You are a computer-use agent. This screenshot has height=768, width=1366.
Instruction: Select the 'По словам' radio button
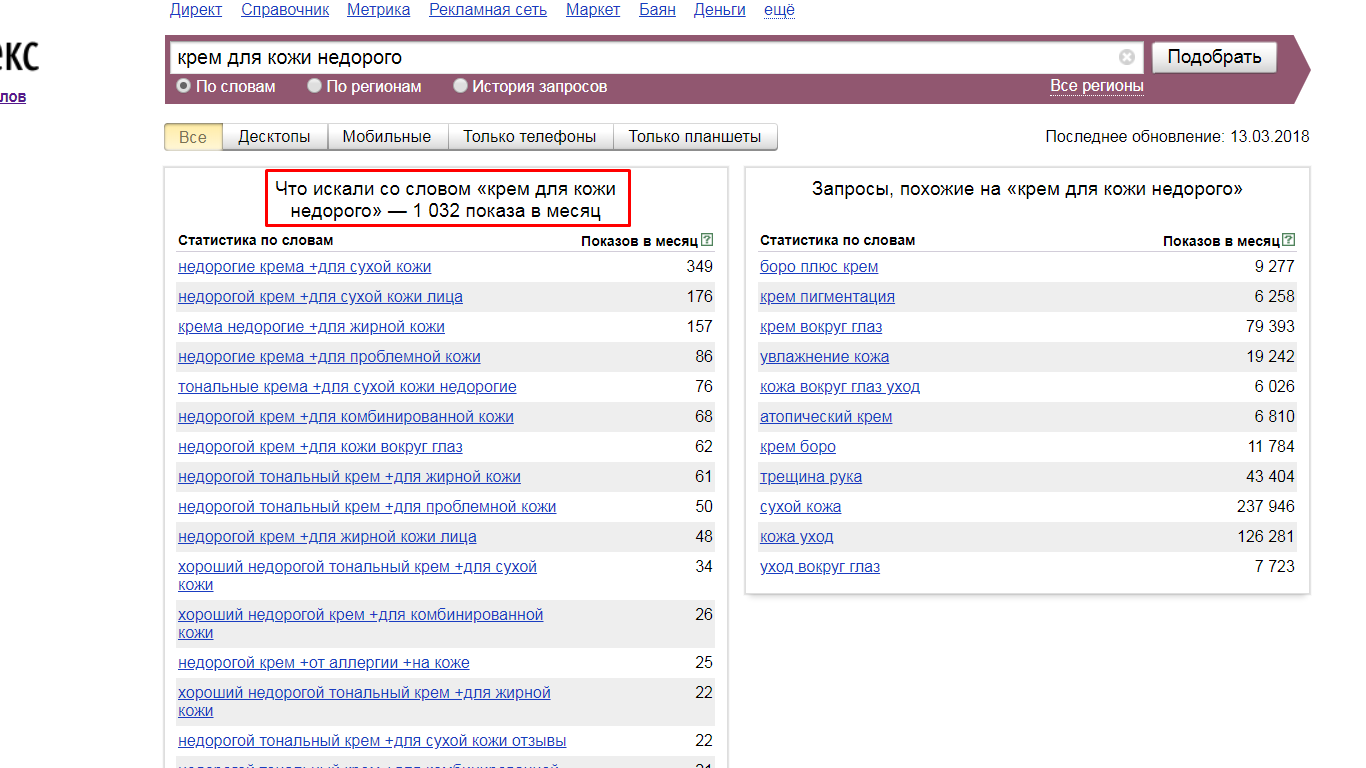184,86
